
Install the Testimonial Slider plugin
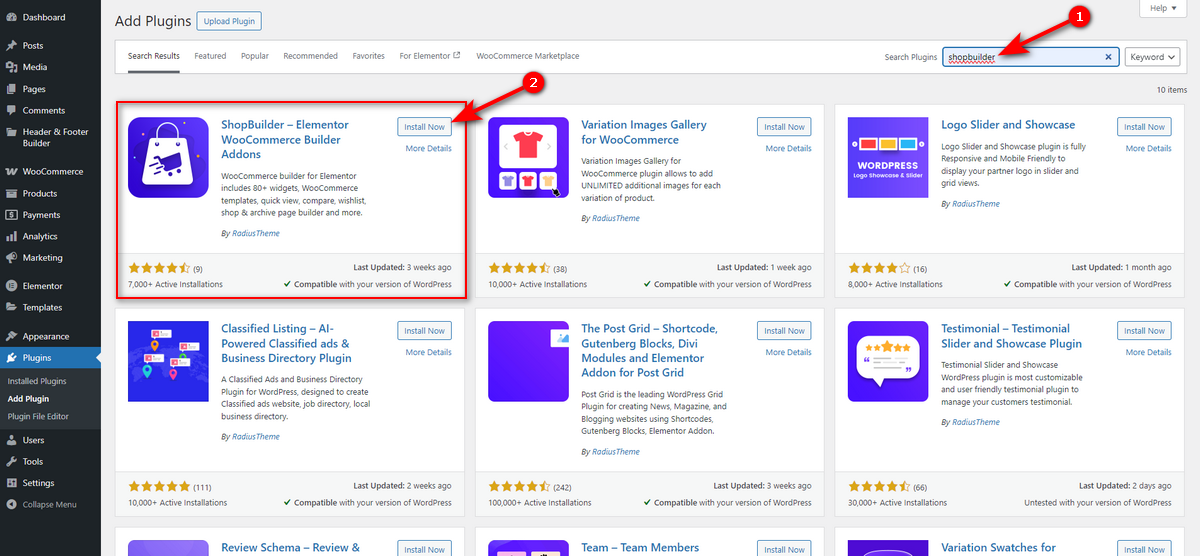pos(1144,331)
